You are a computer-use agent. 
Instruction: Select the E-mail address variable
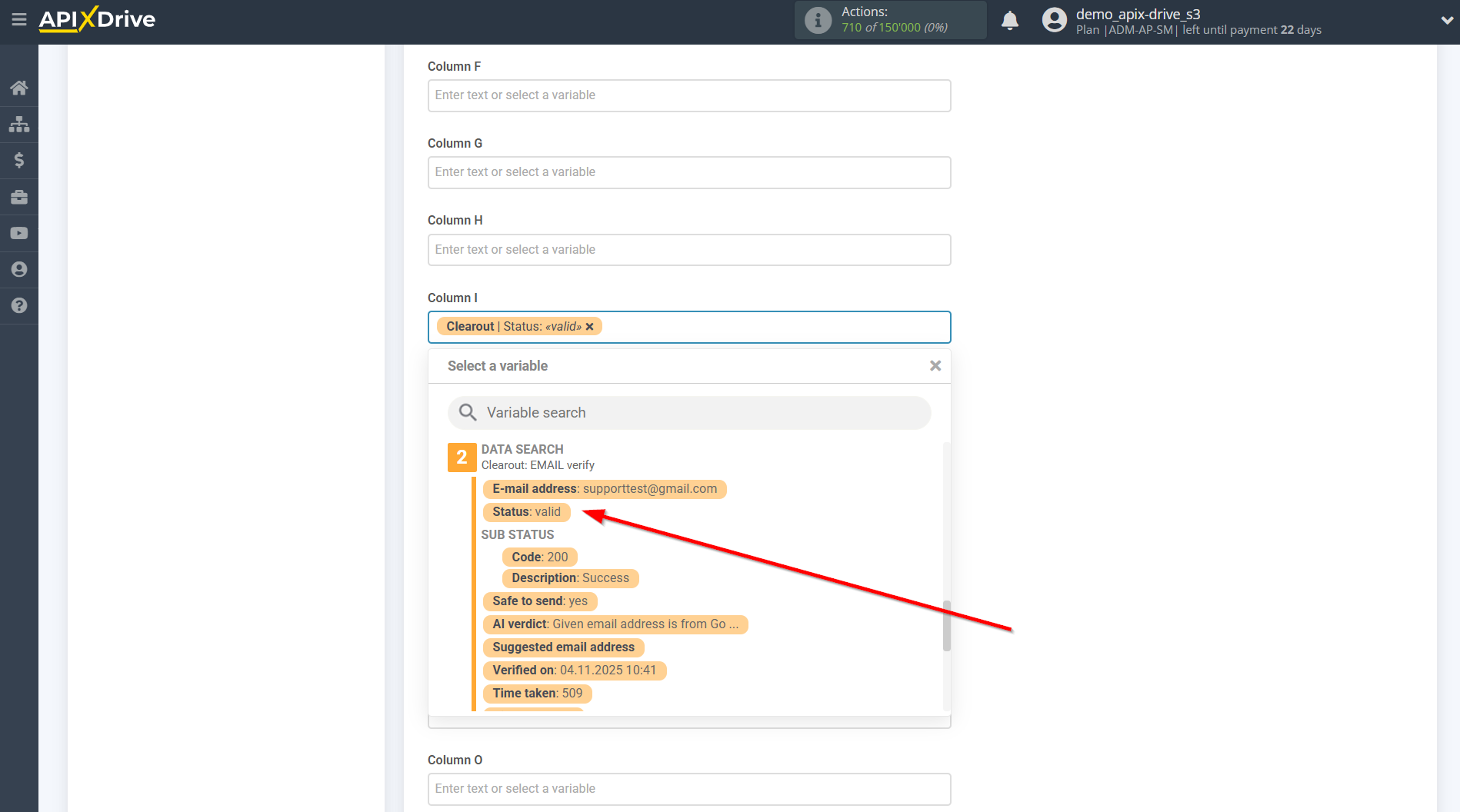pyautogui.click(x=604, y=488)
